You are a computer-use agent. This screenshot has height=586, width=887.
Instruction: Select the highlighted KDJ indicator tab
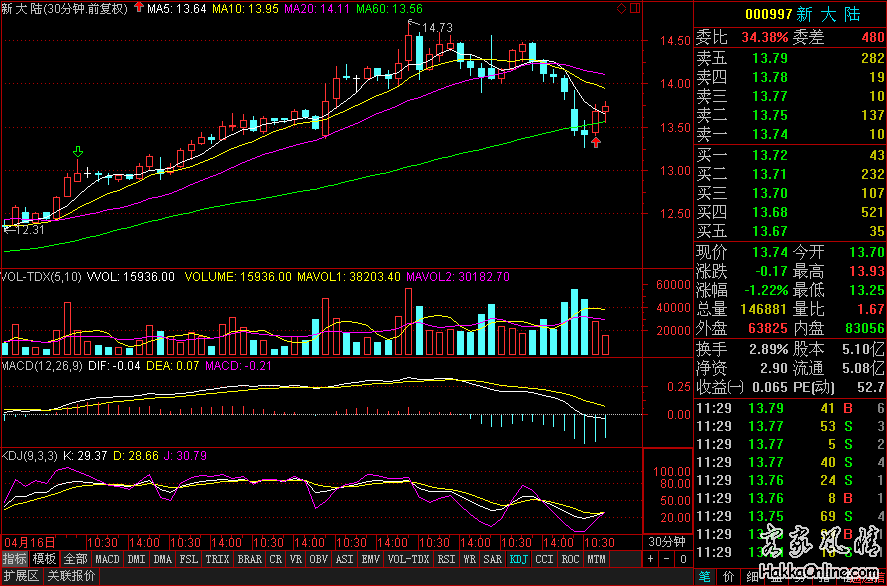pos(519,559)
